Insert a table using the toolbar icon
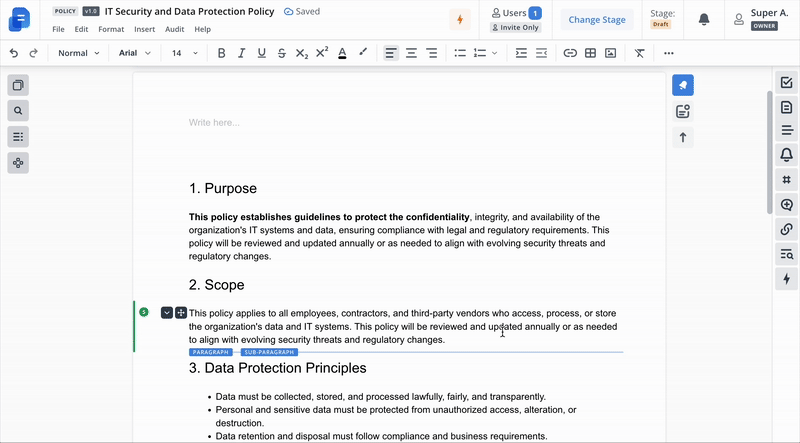 point(590,53)
